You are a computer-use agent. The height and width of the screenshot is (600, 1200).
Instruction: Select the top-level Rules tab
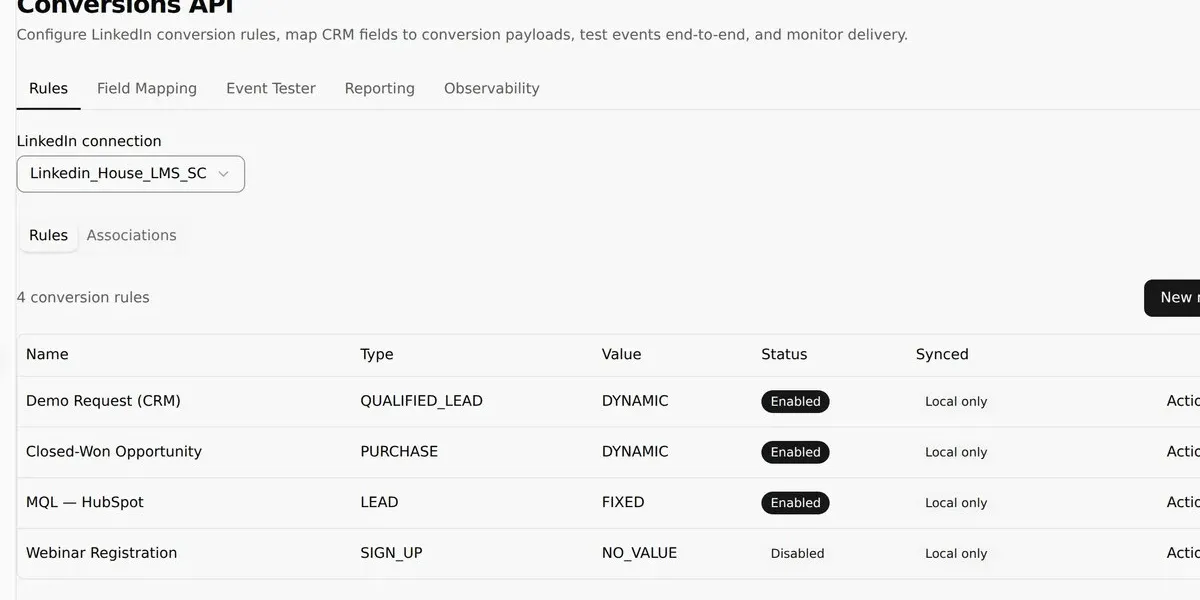coord(48,88)
